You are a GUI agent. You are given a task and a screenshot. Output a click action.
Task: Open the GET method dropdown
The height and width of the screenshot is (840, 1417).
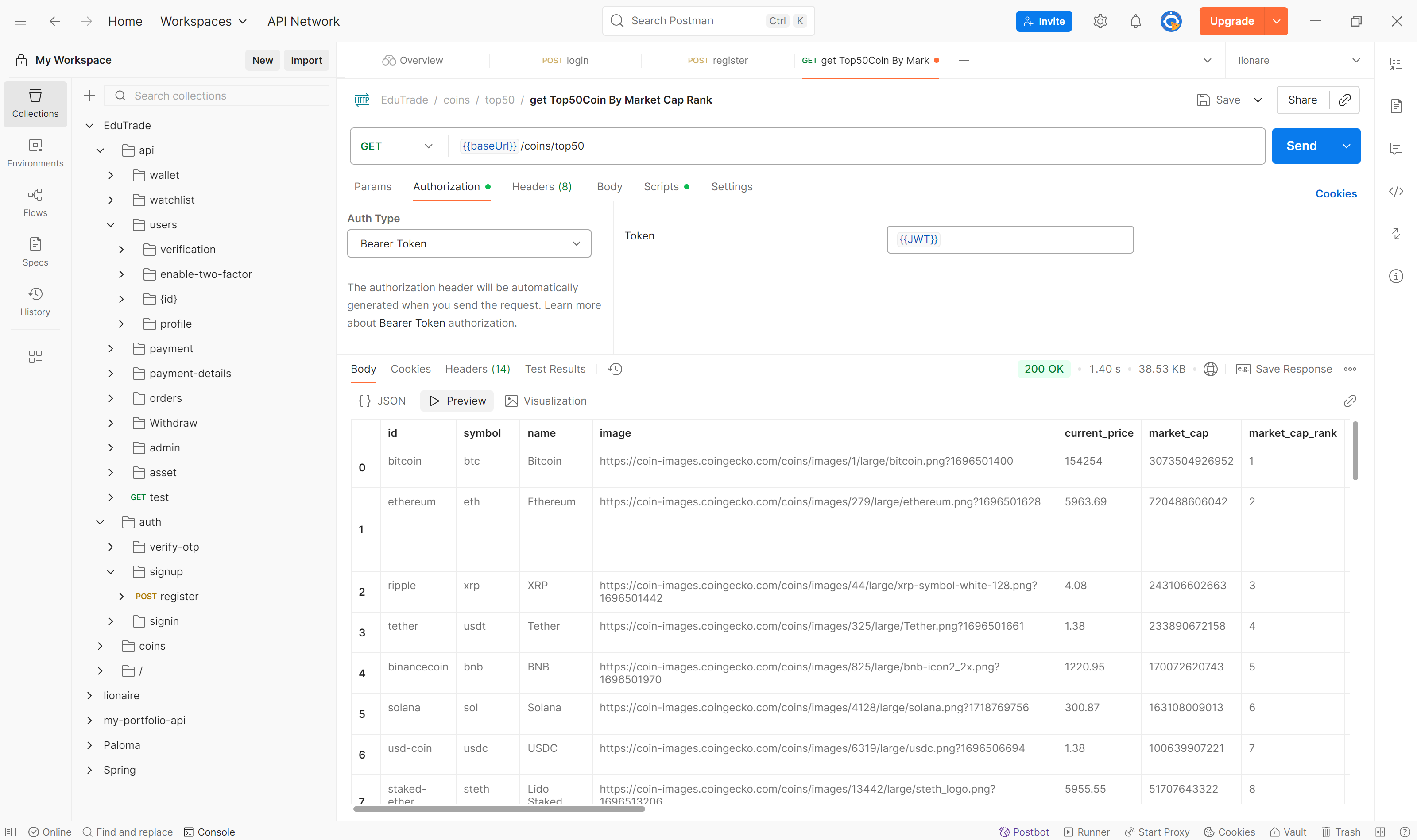[396, 146]
